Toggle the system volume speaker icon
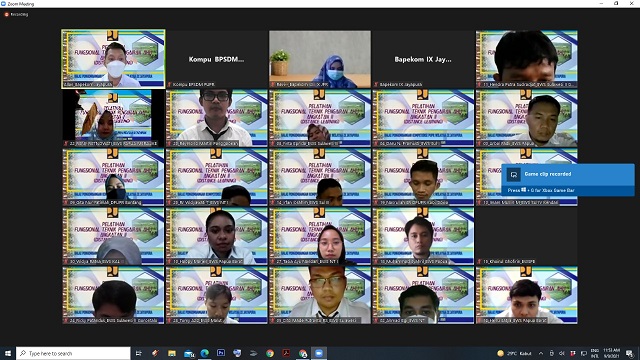The image size is (640, 360). (562, 353)
